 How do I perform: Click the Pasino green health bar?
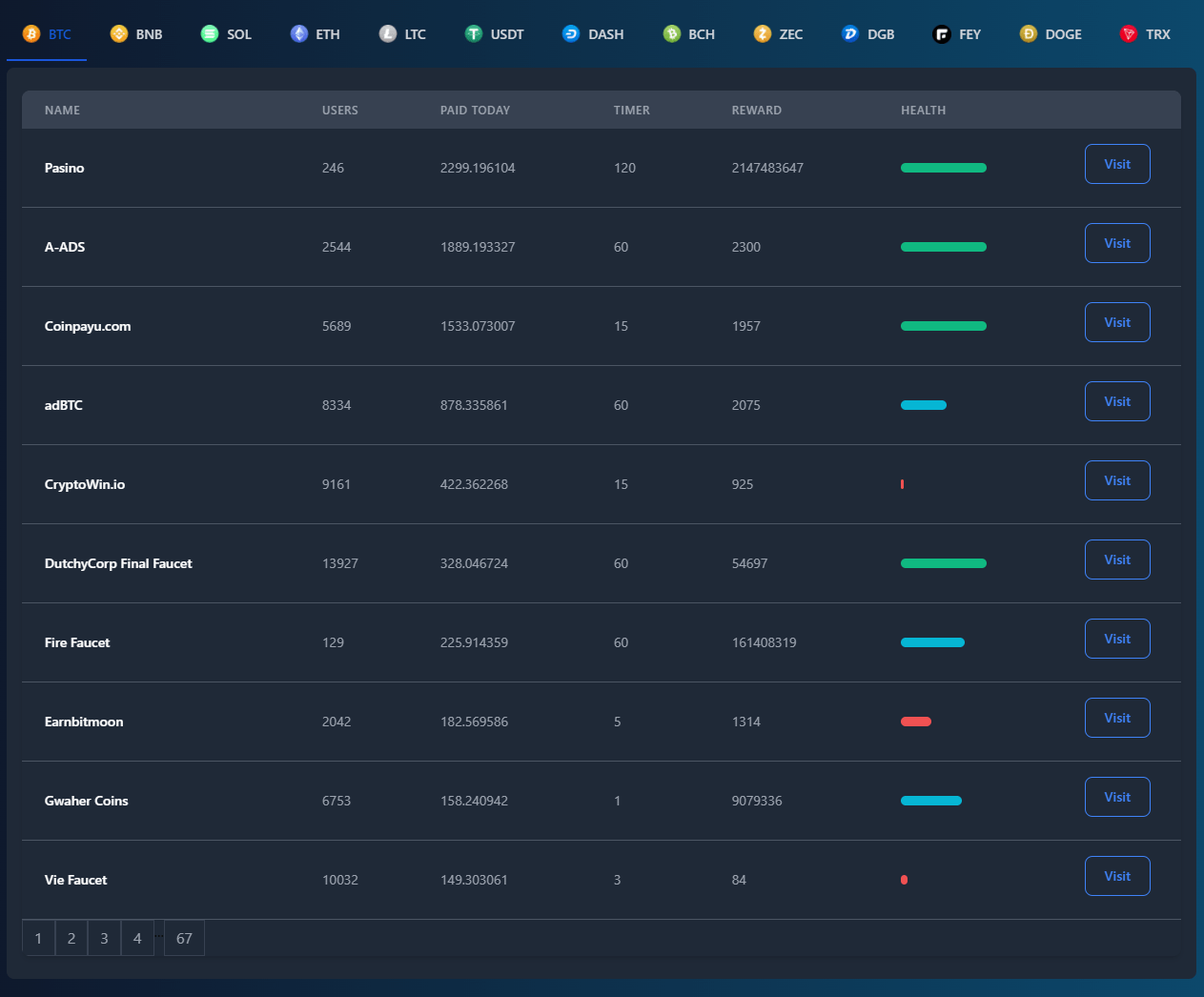coord(944,168)
